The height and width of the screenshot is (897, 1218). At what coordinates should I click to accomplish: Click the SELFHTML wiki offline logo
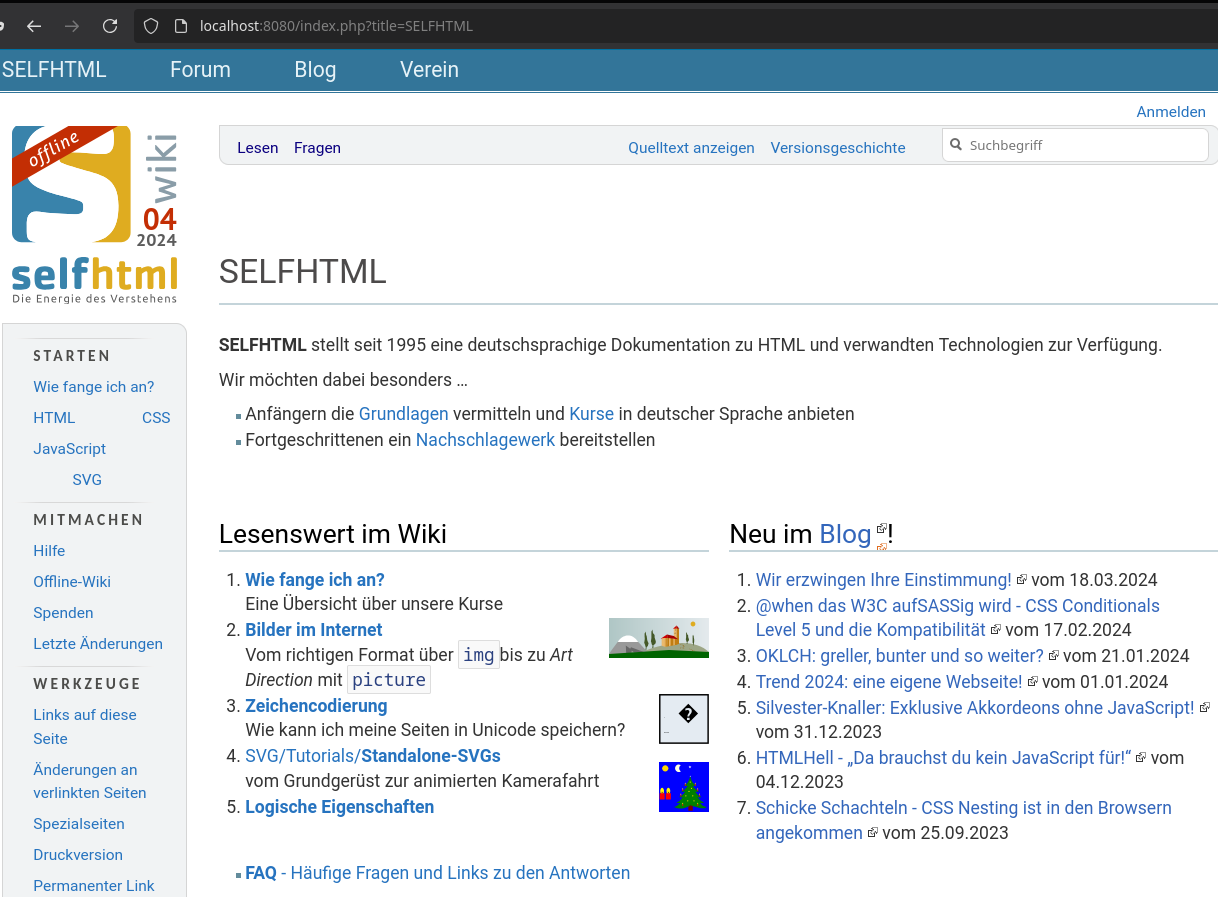pyautogui.click(x=95, y=214)
